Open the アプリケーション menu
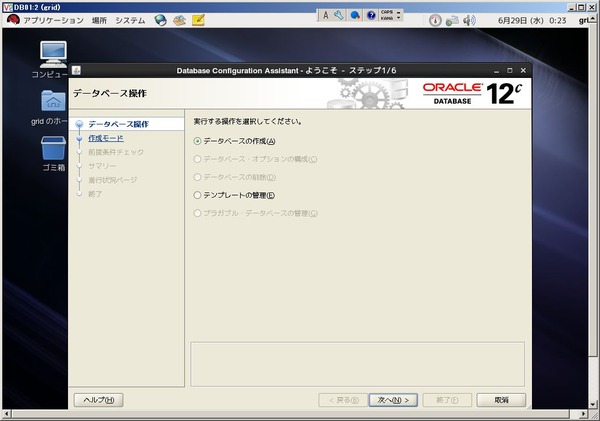This screenshot has width=600, height=421. [x=53, y=20]
